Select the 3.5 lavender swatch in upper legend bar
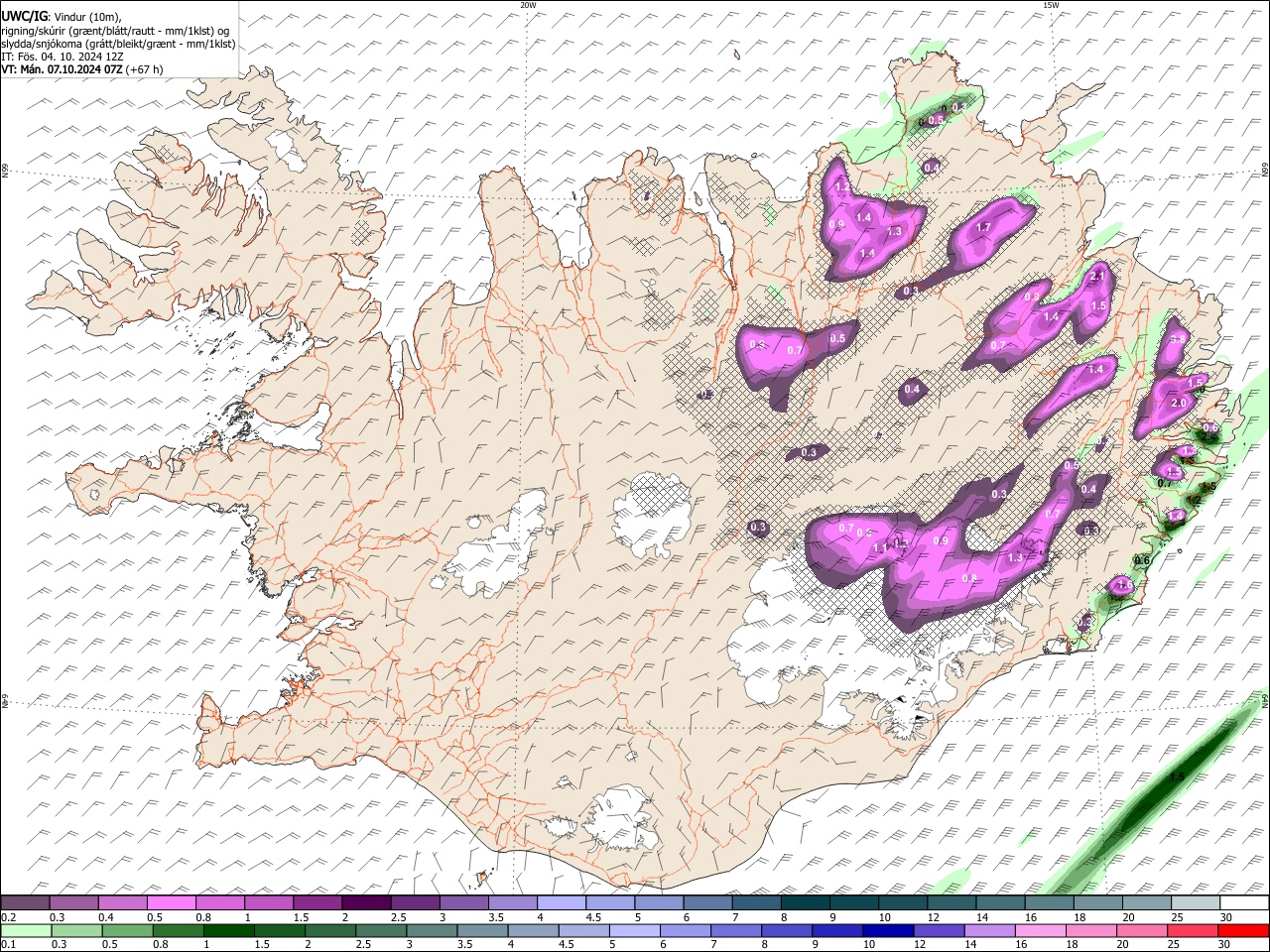The height and width of the screenshot is (952, 1270). pos(513,903)
